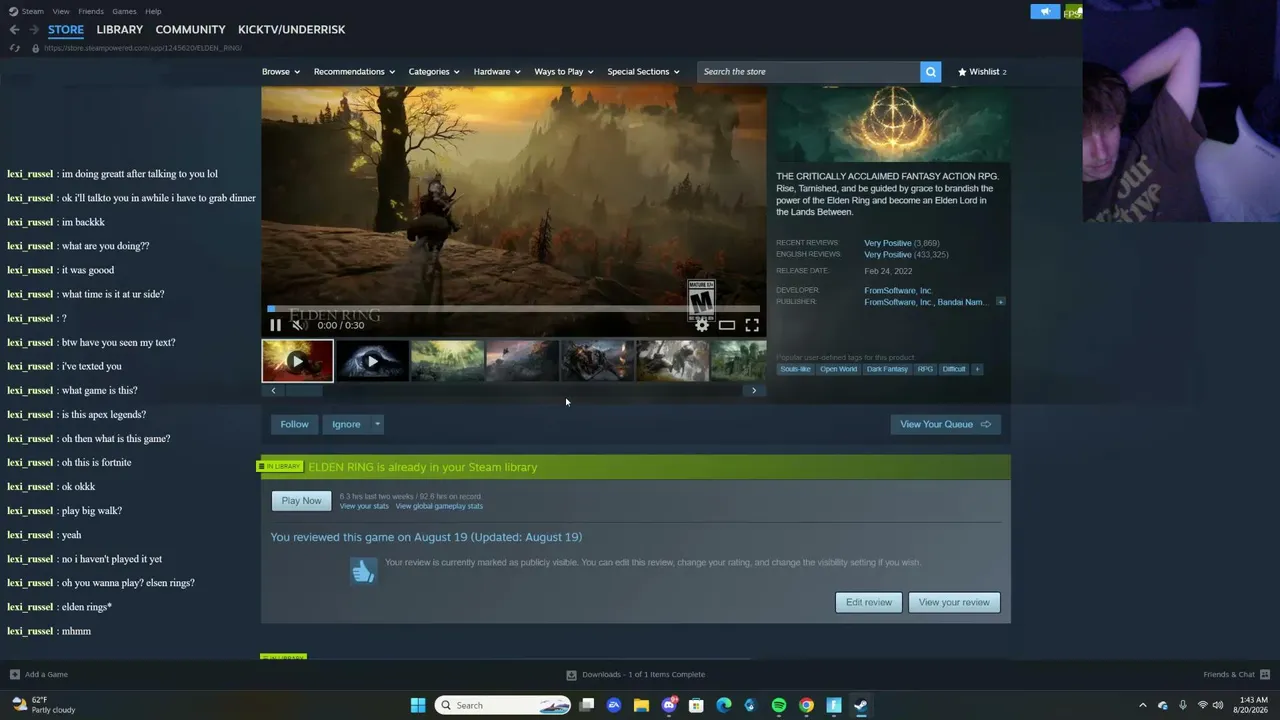1280x720 pixels.
Task: Click thumbnail strip right arrow
Action: (x=754, y=391)
